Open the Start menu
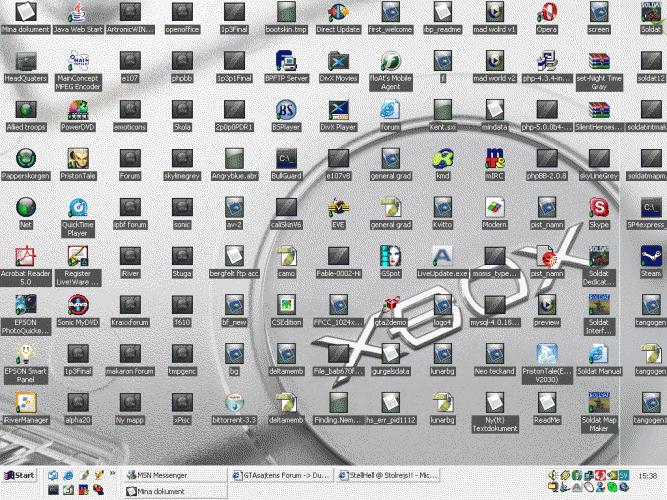The width and height of the screenshot is (667, 500). click(x=20, y=474)
